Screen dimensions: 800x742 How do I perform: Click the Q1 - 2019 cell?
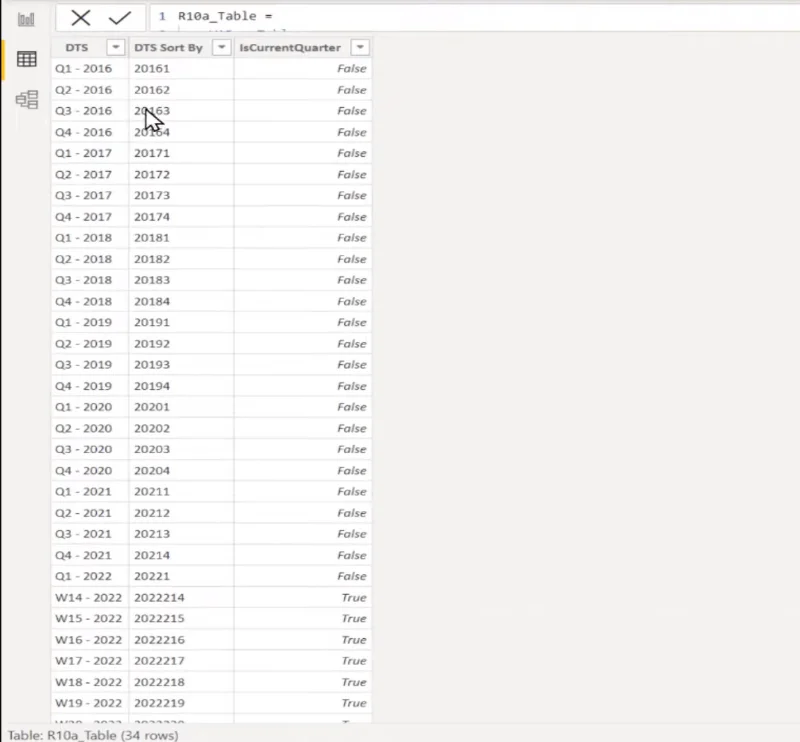pos(90,323)
